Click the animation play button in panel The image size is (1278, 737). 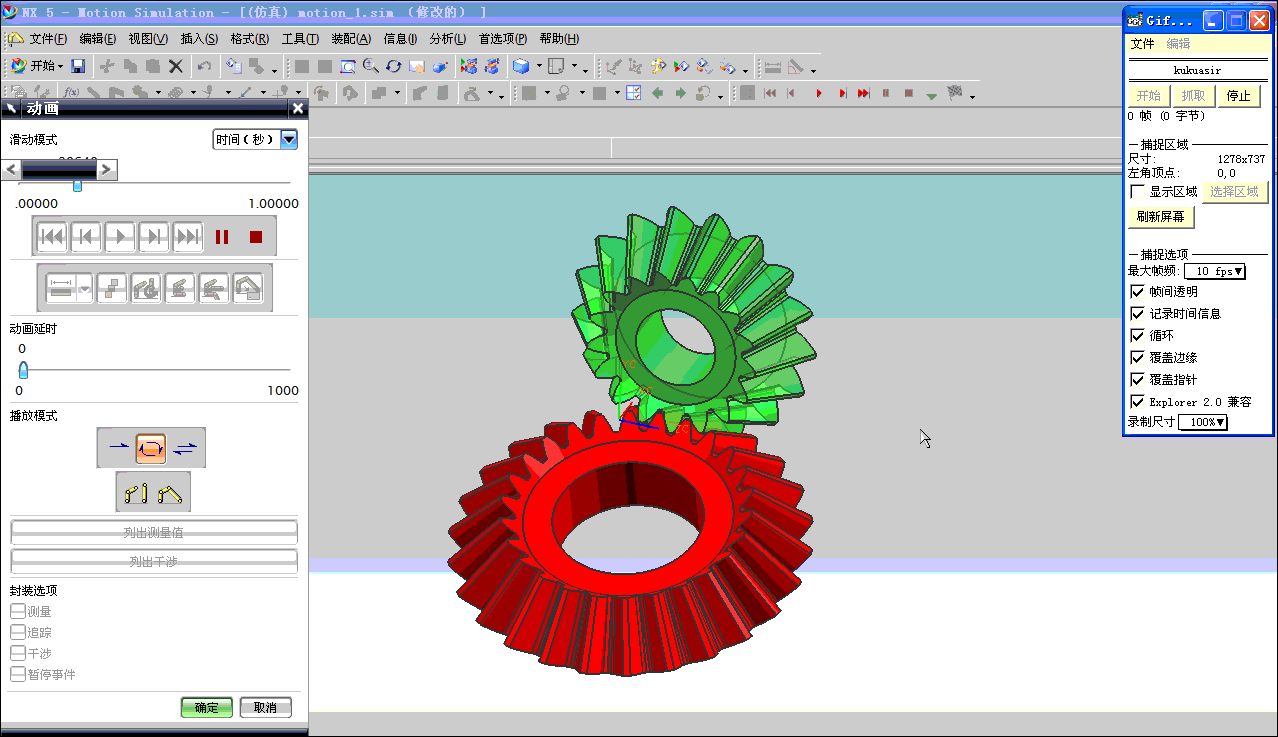120,237
